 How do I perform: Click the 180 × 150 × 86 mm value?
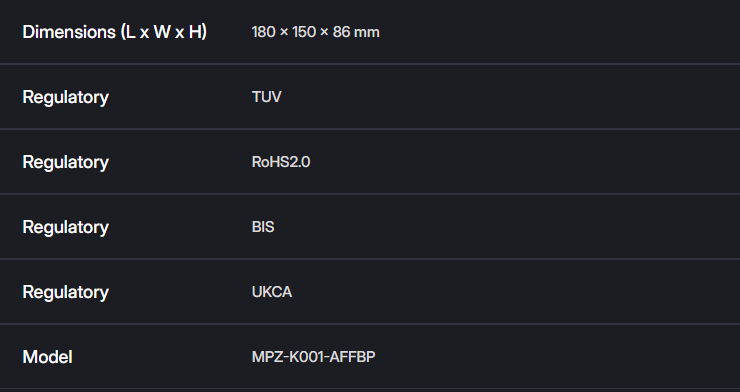click(316, 32)
